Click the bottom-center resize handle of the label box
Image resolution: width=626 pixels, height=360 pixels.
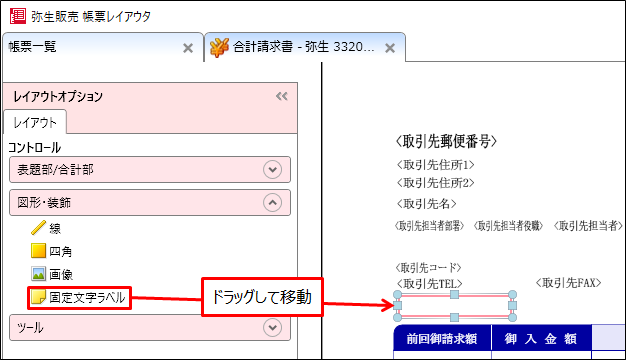[454, 318]
